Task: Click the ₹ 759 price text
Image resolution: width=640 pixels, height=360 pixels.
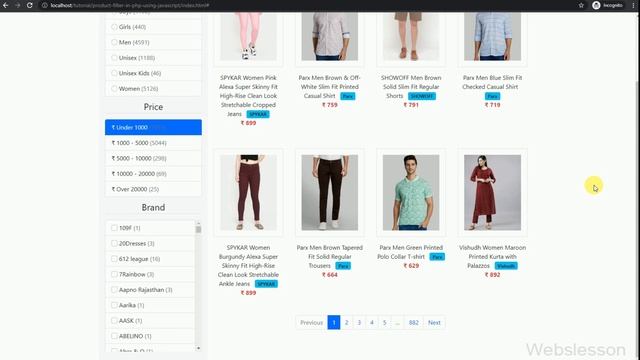Action: pyautogui.click(x=329, y=105)
